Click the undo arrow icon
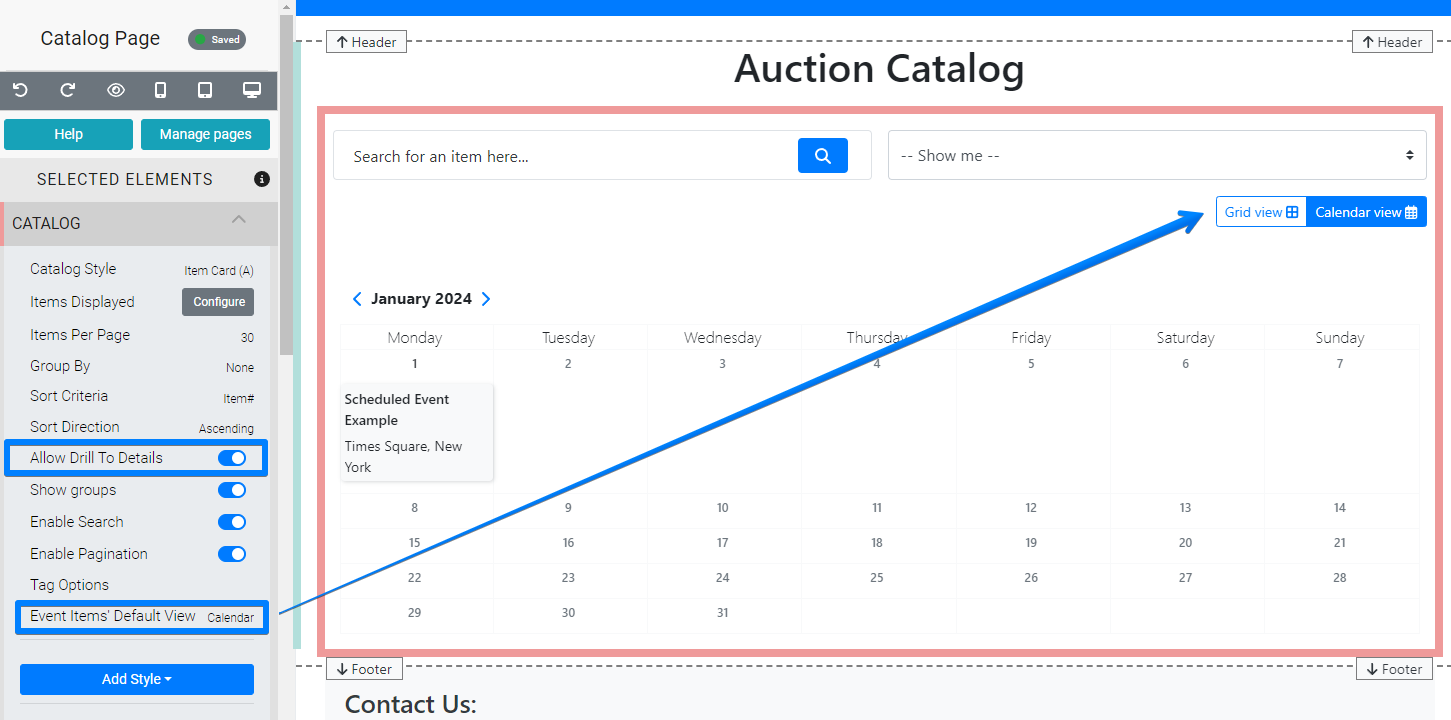Viewport: 1451px width, 720px height. (20, 90)
